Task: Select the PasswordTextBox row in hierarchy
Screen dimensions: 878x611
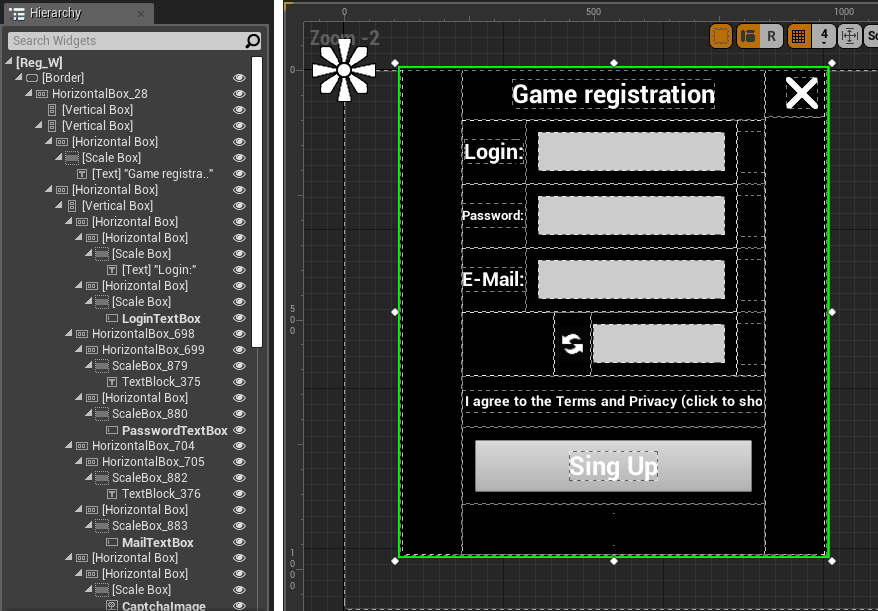Action: pos(127,430)
